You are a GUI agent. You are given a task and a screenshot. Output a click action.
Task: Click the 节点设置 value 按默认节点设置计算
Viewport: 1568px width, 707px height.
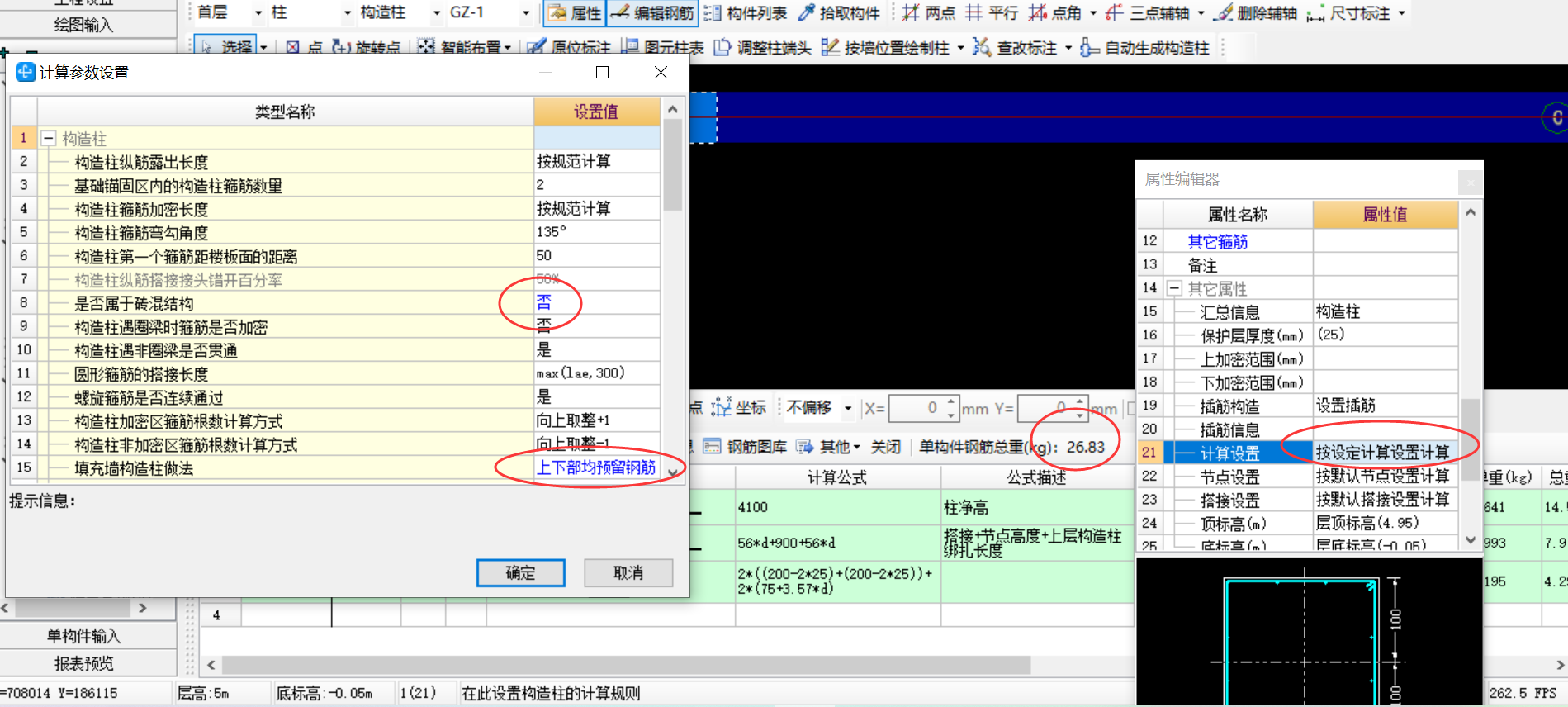click(1385, 476)
